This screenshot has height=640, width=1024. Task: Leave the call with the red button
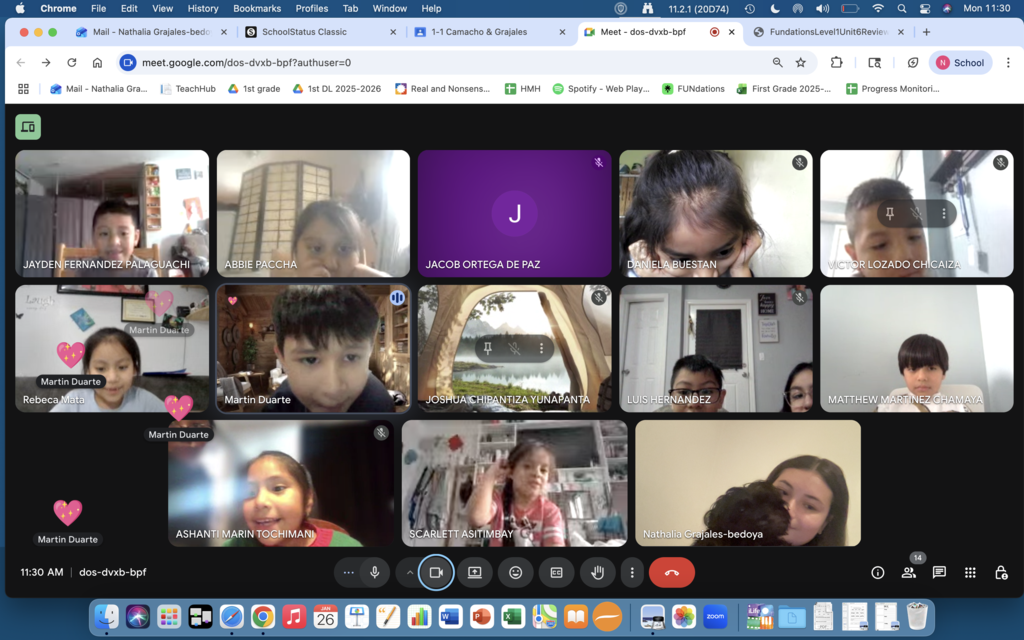click(x=671, y=573)
